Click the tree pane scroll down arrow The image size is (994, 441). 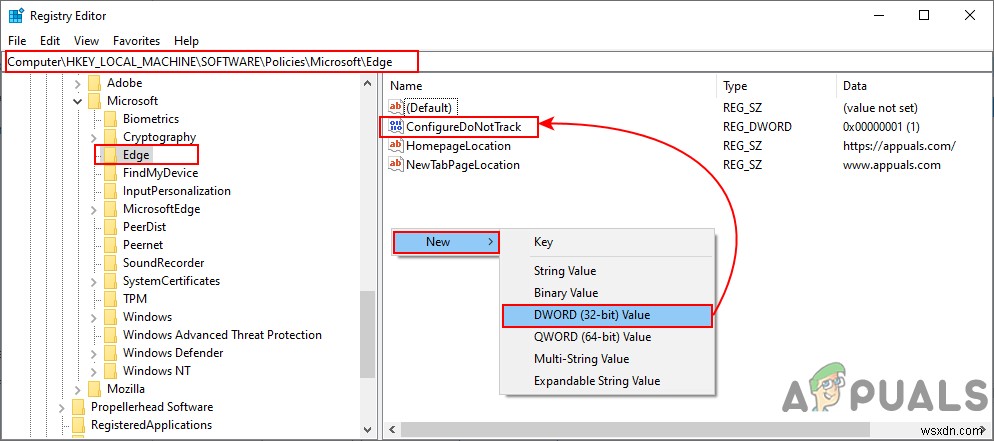point(368,429)
